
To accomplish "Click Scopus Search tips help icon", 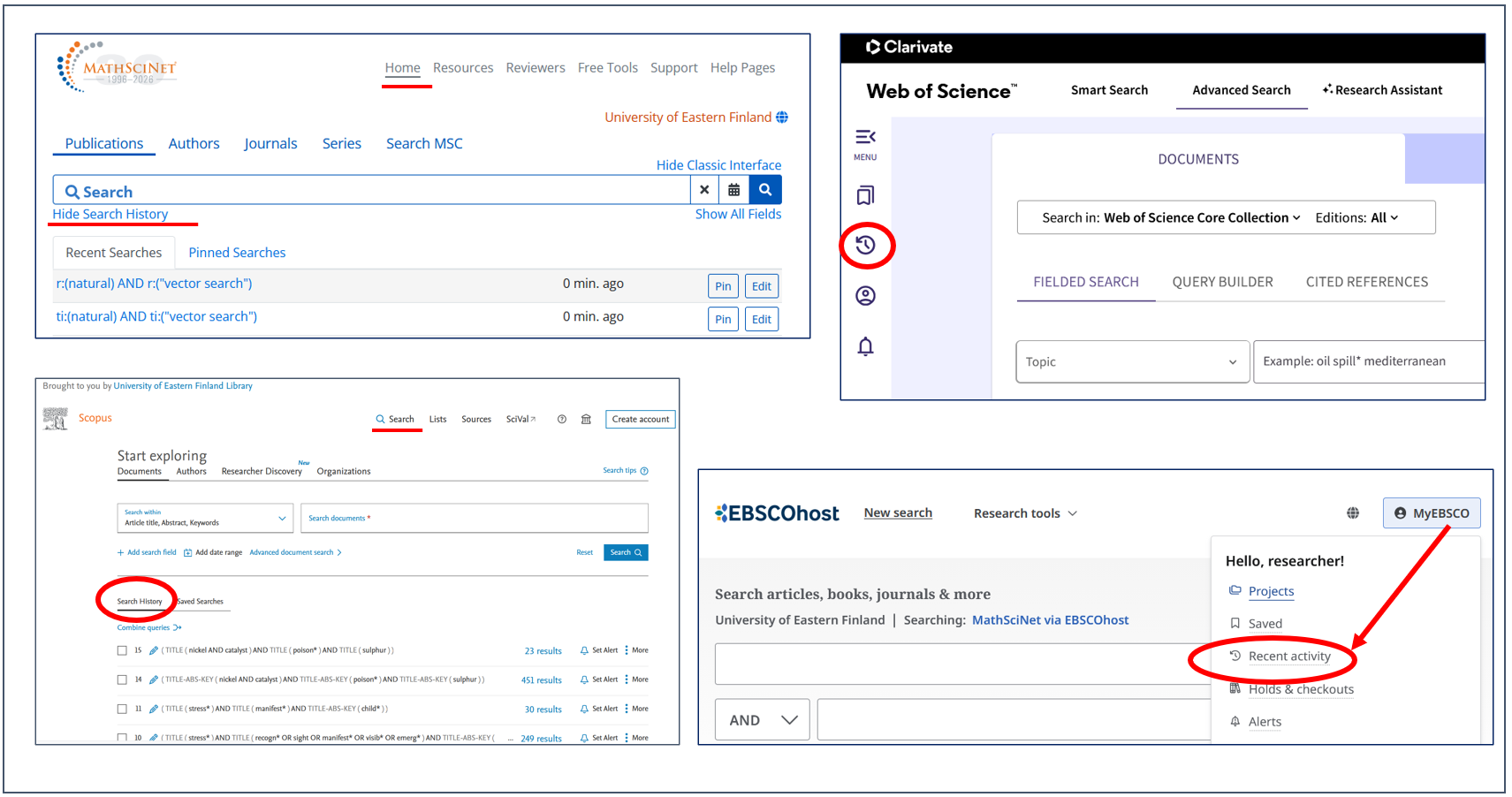I will (x=644, y=471).
